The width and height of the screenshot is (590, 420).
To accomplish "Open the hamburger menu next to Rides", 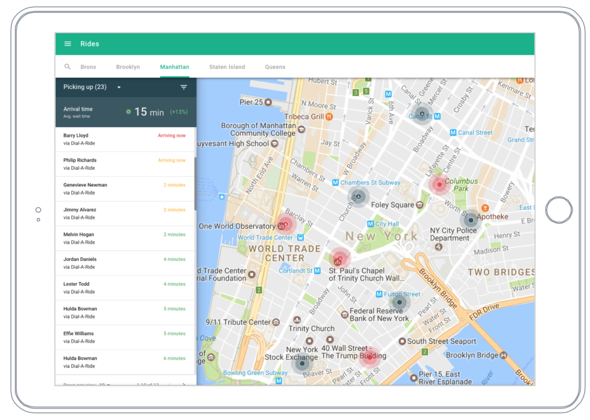I will pos(68,44).
